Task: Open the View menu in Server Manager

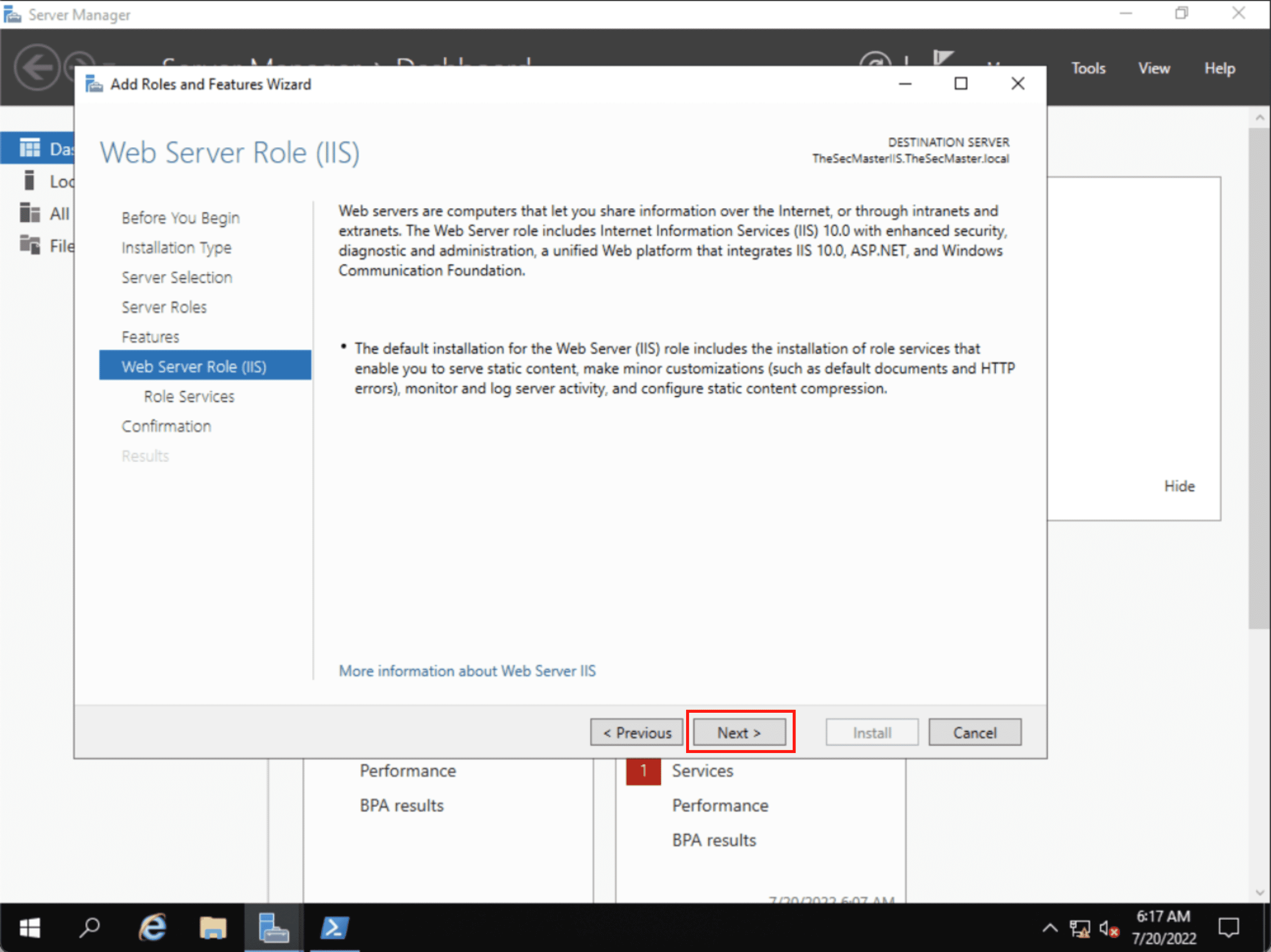Action: coord(1154,68)
